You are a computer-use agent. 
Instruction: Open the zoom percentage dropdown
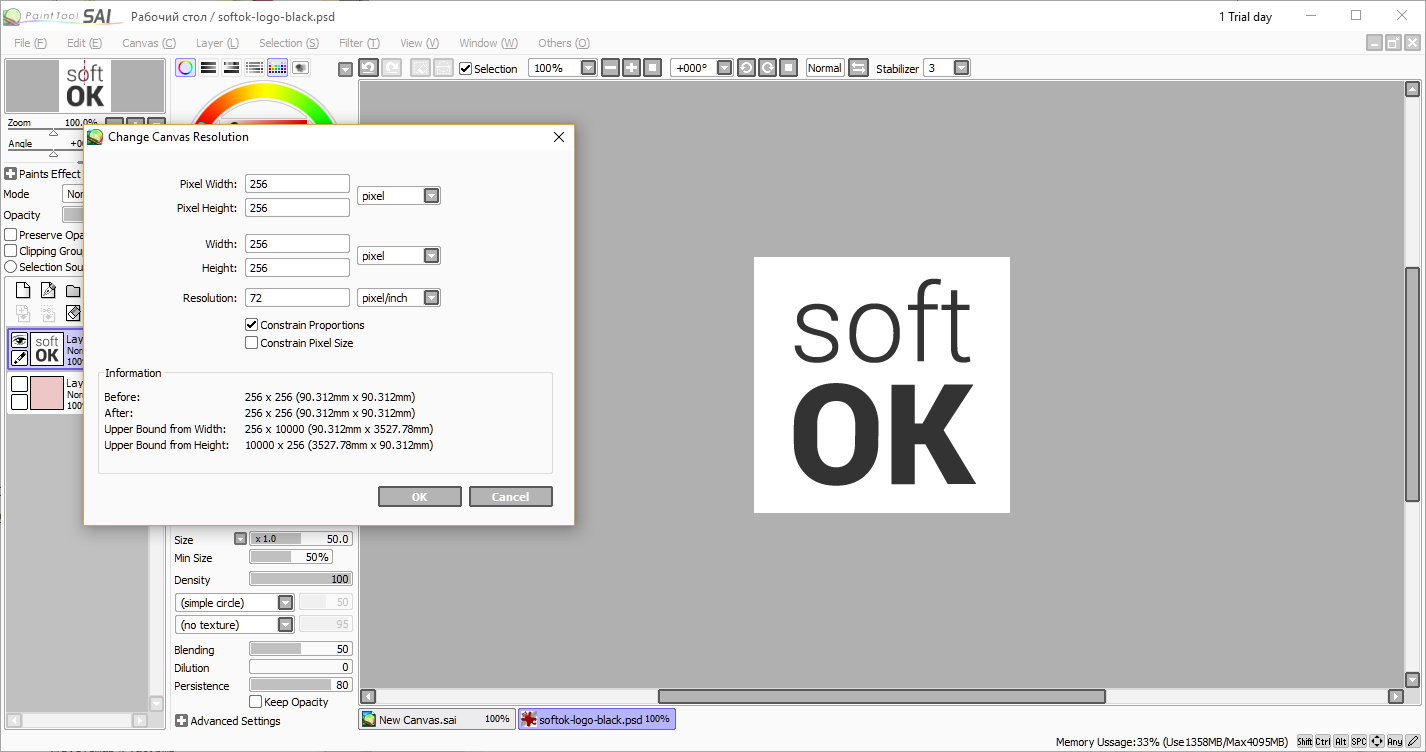(x=588, y=68)
